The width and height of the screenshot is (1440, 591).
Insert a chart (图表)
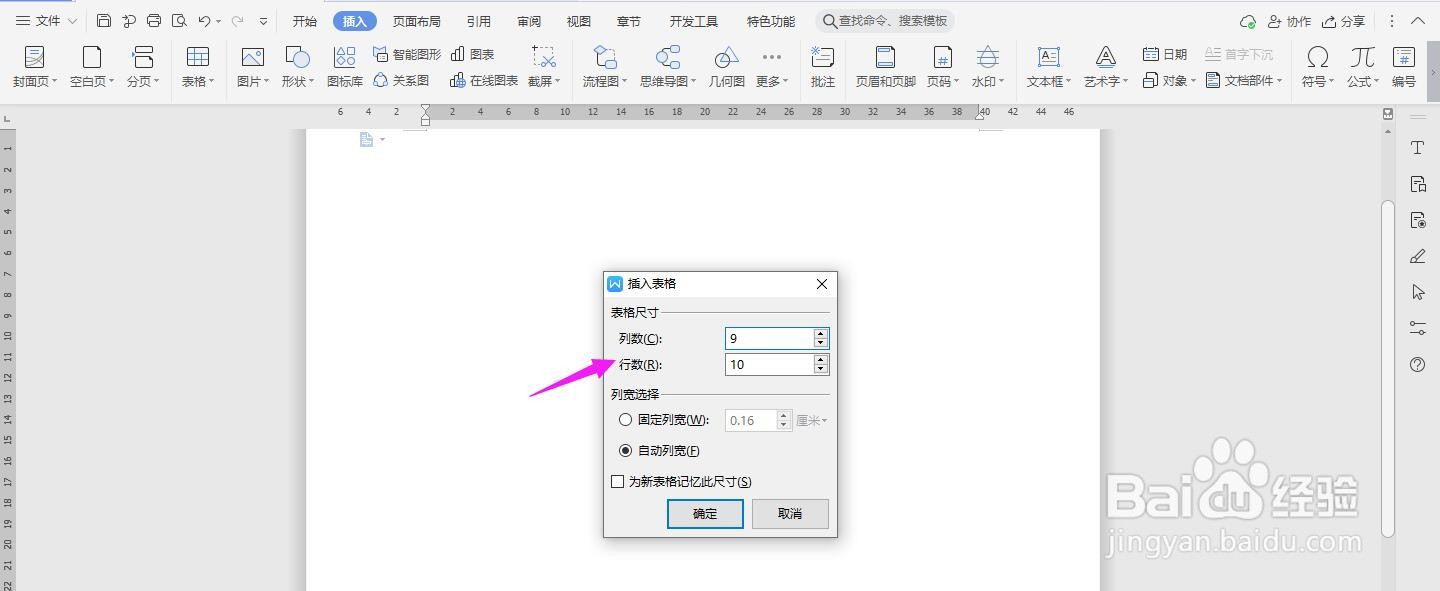click(473, 54)
